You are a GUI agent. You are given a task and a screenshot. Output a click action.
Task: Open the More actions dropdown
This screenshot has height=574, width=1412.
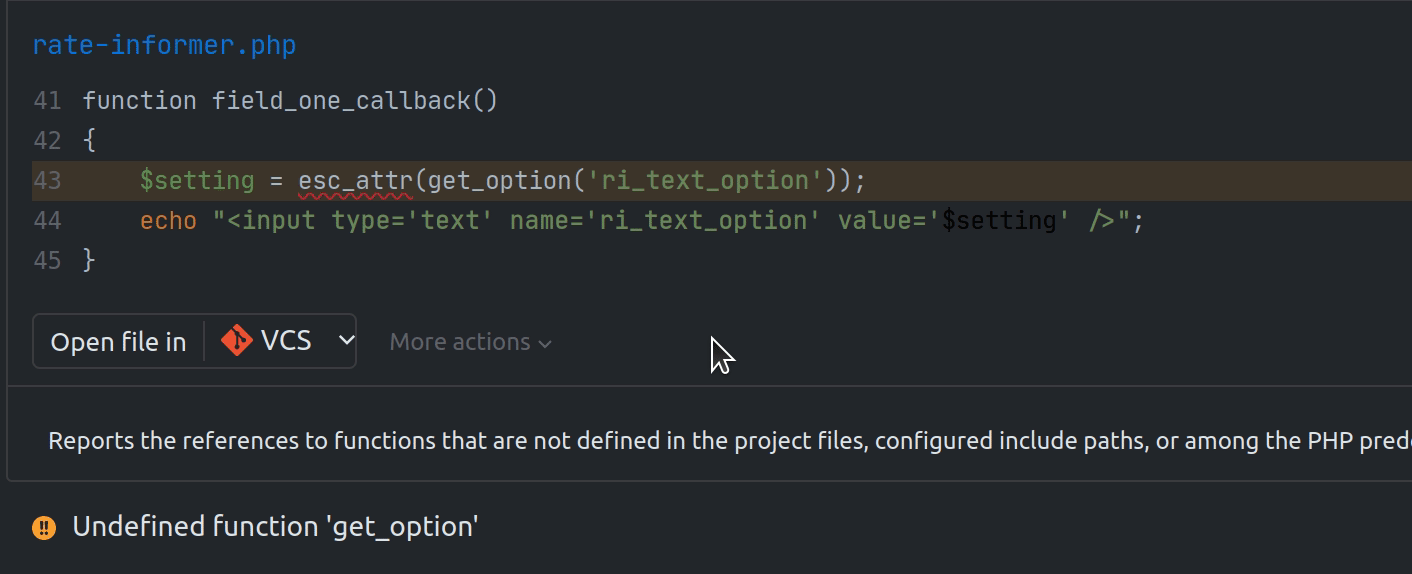(470, 342)
